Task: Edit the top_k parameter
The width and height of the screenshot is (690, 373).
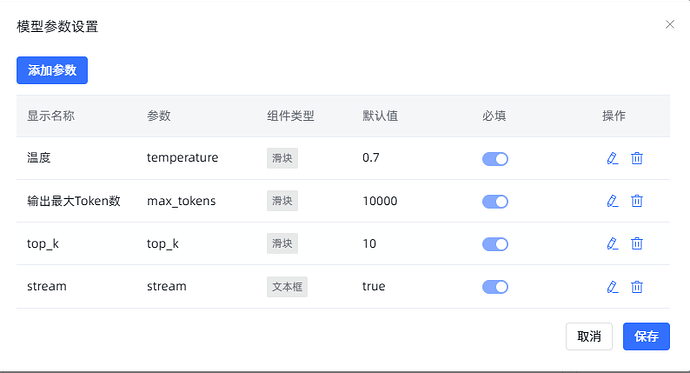Action: (x=612, y=244)
